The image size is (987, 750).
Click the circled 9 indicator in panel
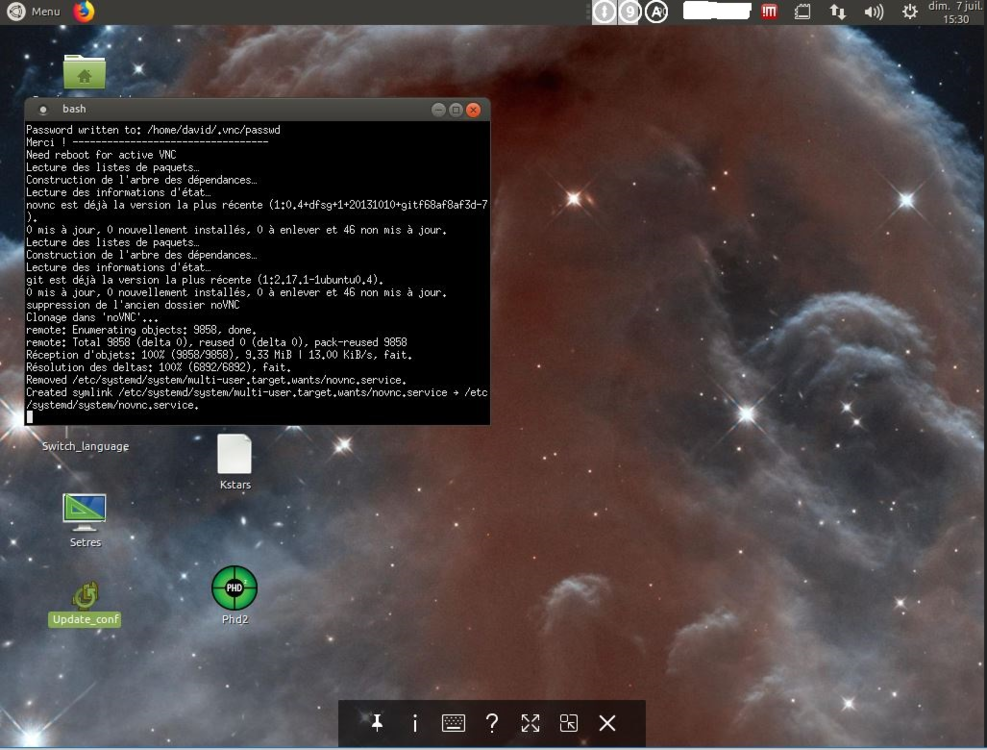(629, 12)
